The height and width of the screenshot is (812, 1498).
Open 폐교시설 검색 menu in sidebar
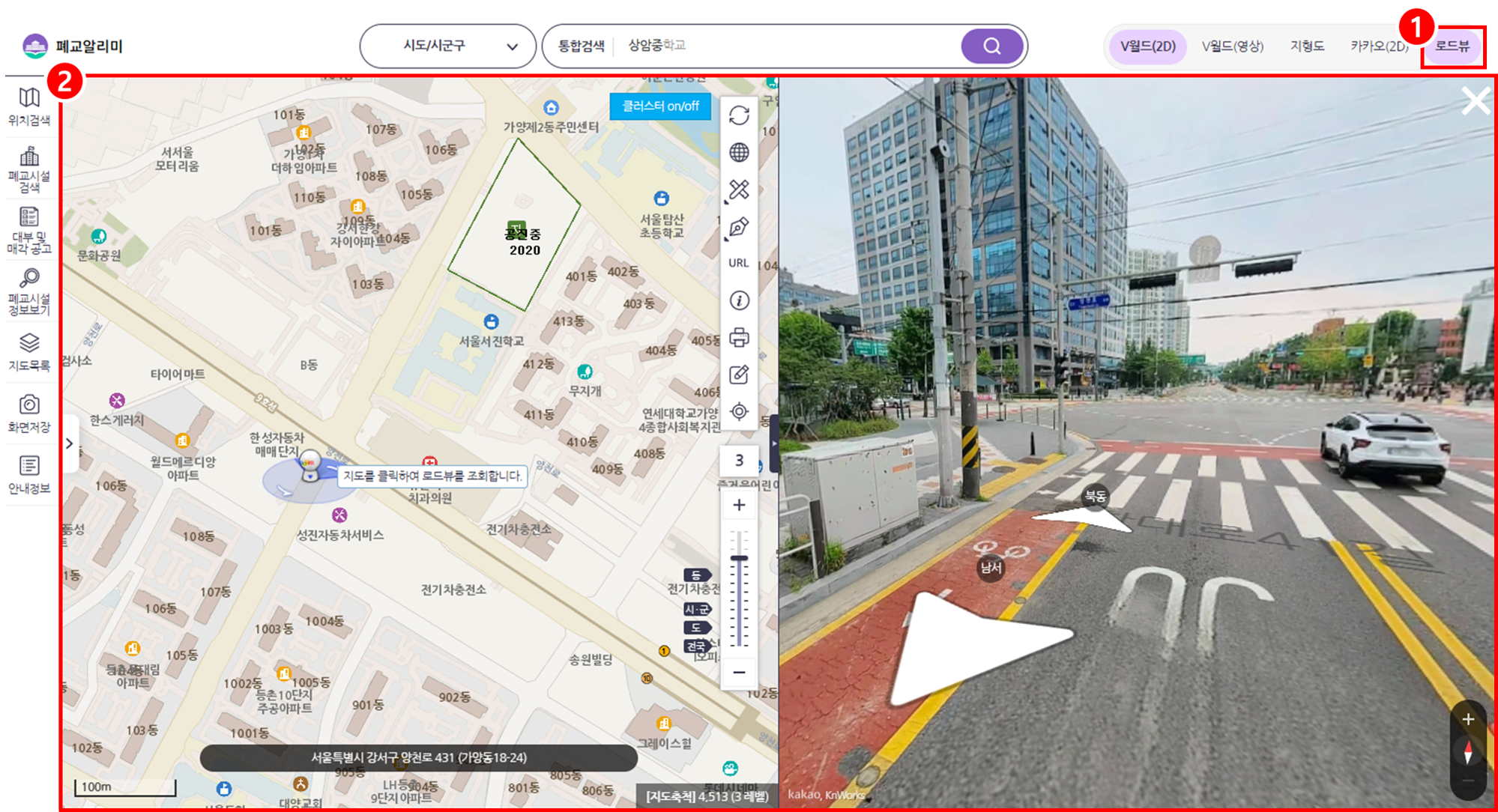[29, 169]
